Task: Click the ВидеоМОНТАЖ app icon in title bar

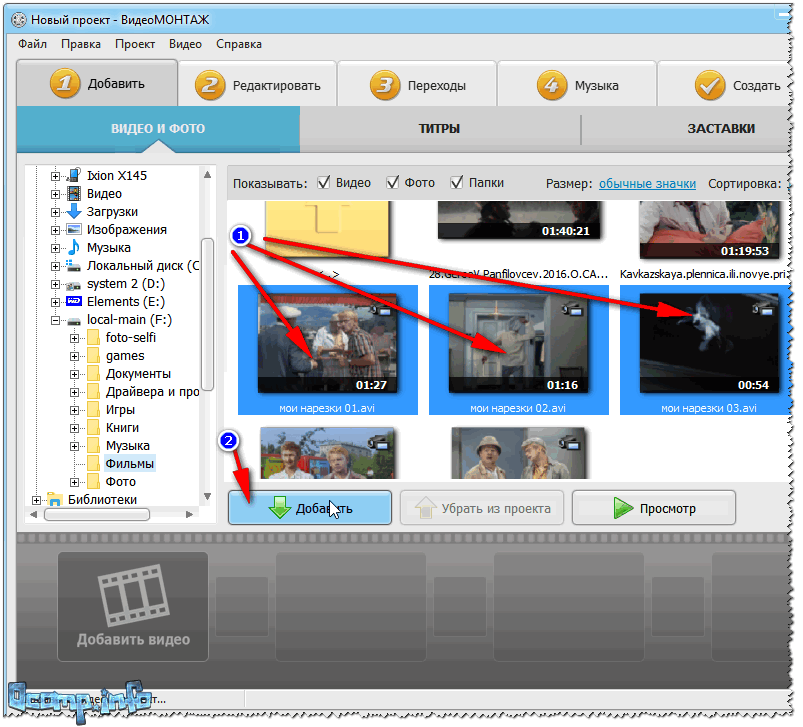Action: coord(19,20)
